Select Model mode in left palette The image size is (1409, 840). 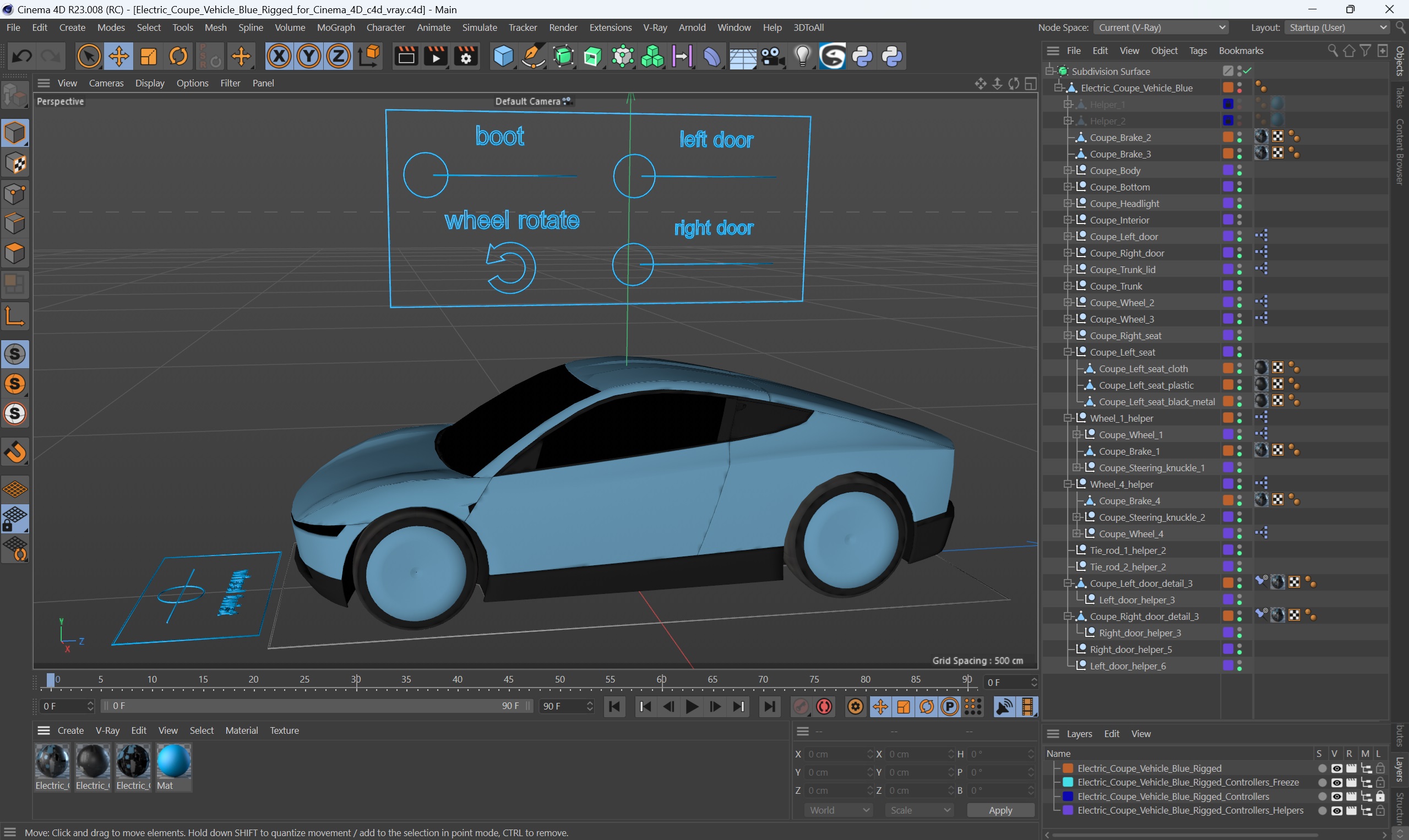15,133
